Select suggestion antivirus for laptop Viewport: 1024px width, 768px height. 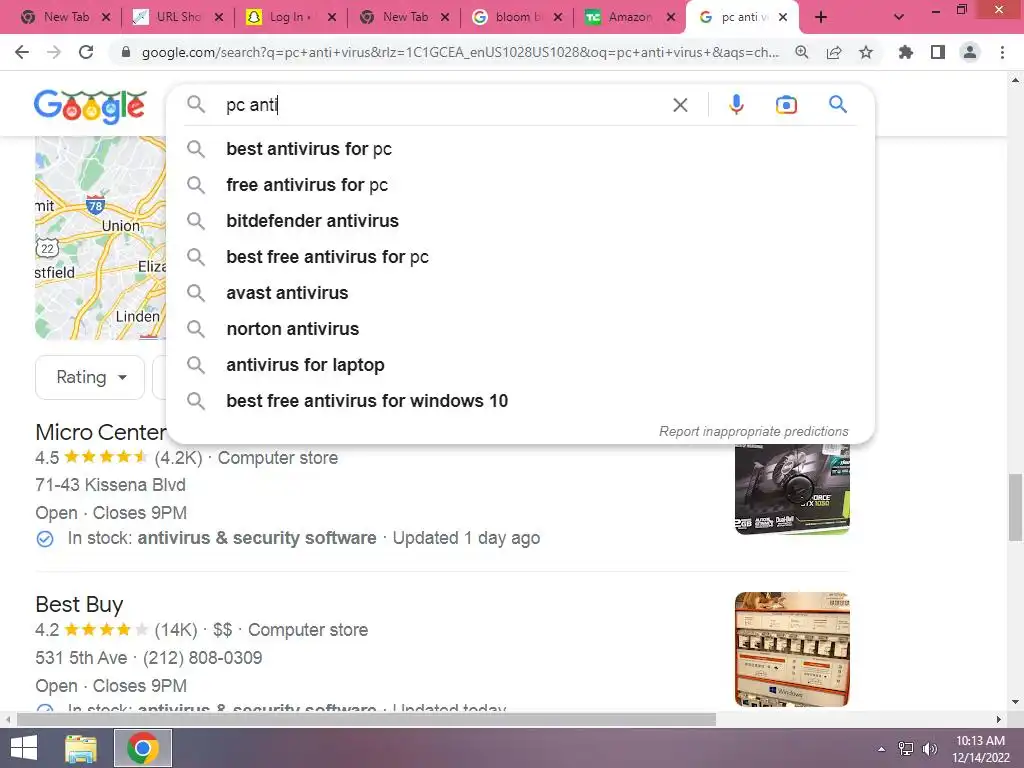pos(520,364)
